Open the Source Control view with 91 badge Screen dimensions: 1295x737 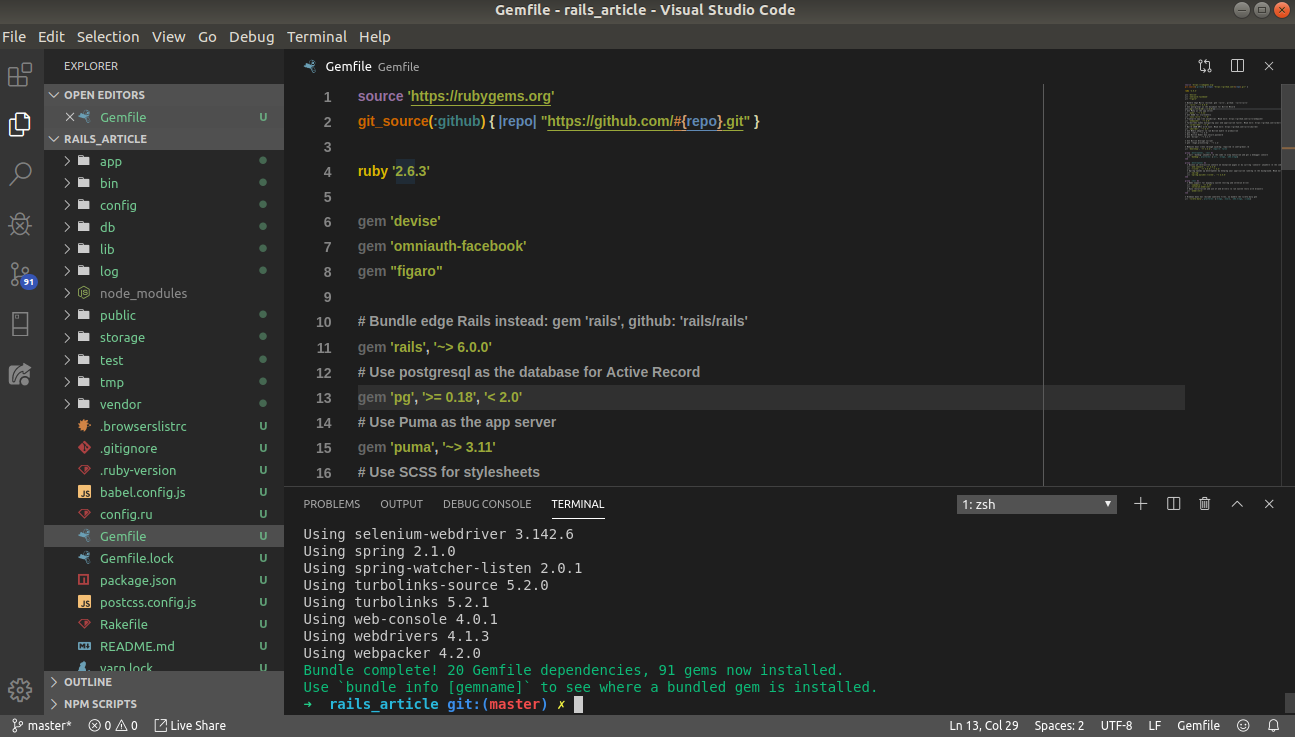(x=20, y=274)
